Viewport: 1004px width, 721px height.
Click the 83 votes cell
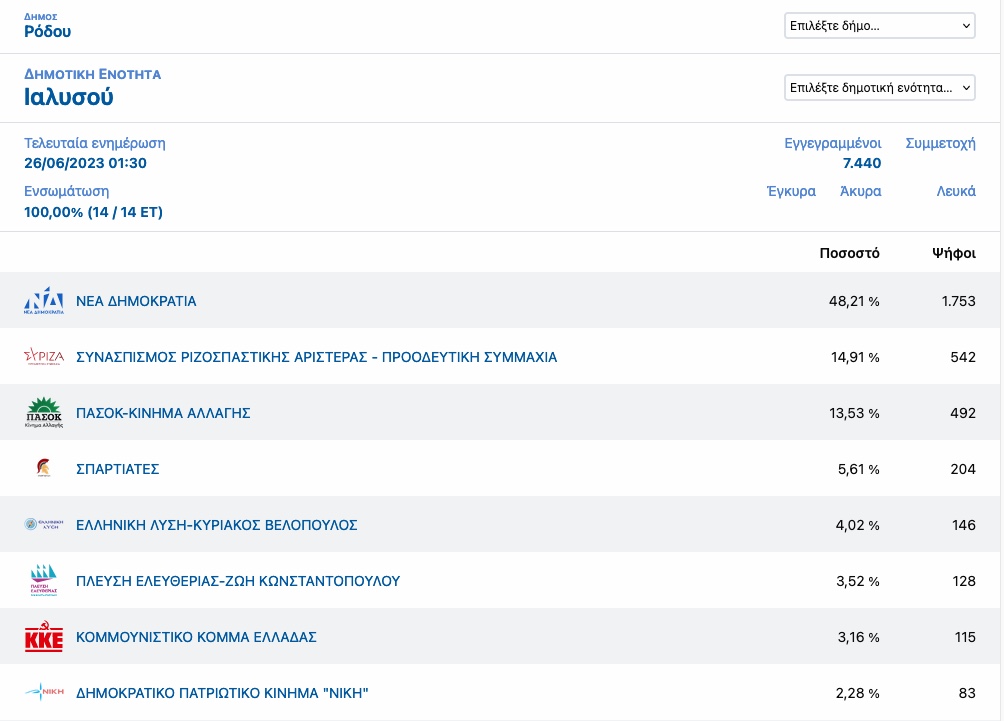[967, 693]
